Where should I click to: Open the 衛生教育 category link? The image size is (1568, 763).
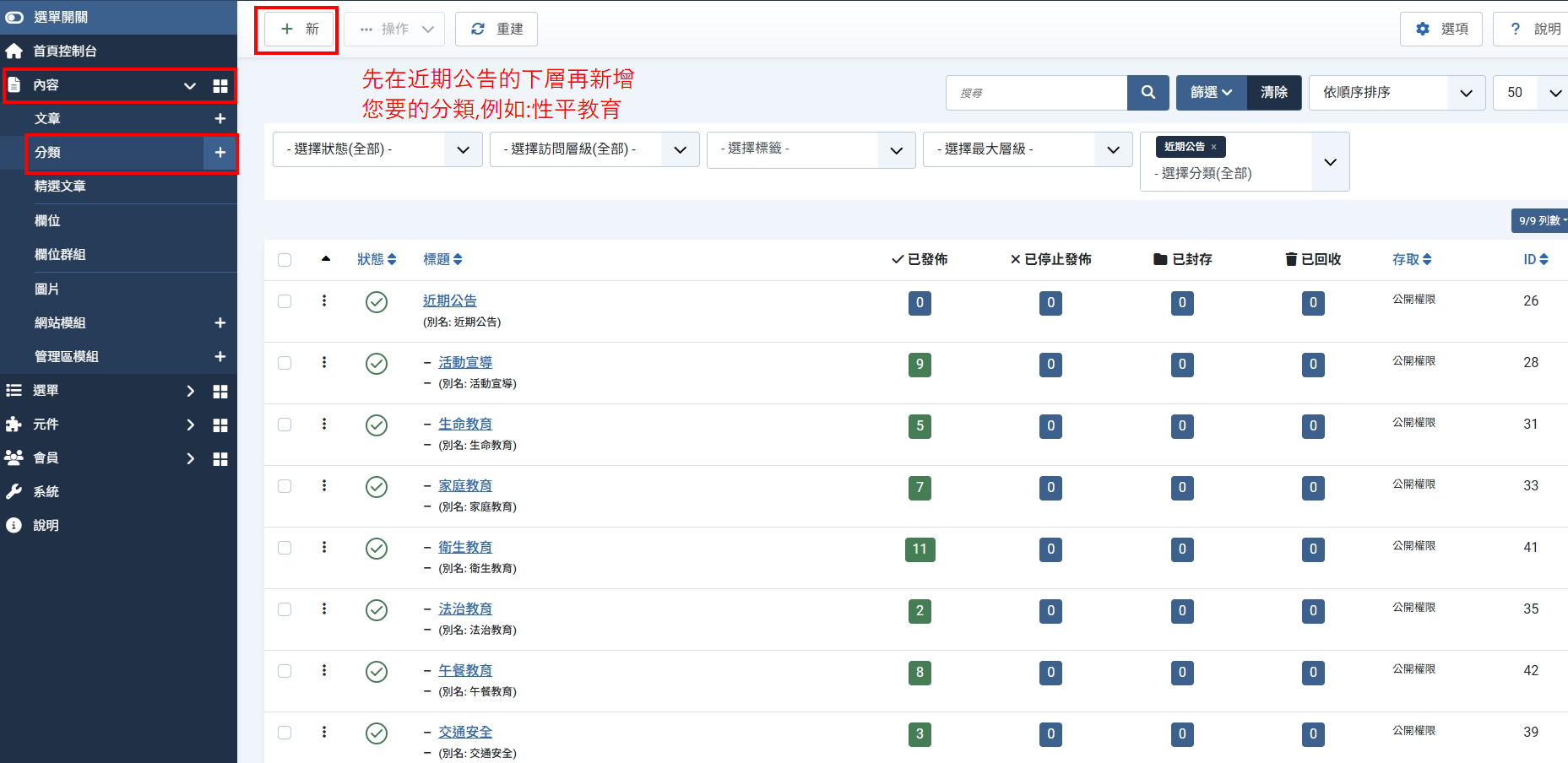[464, 547]
